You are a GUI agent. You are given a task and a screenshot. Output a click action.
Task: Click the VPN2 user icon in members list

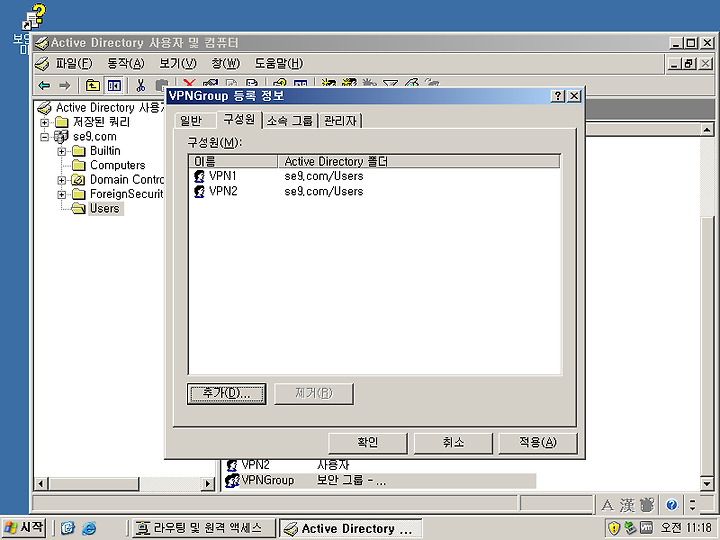pos(199,191)
